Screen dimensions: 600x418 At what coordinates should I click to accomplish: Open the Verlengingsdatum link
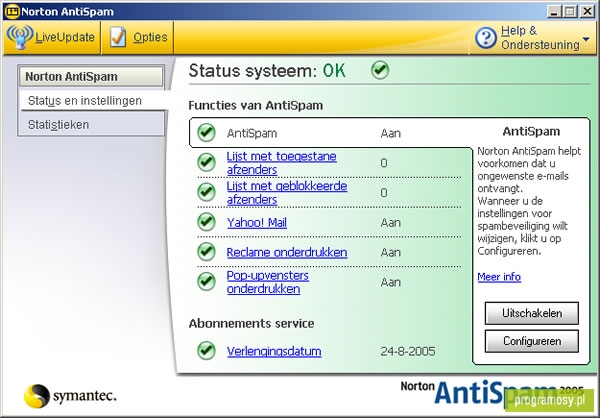click(x=274, y=351)
